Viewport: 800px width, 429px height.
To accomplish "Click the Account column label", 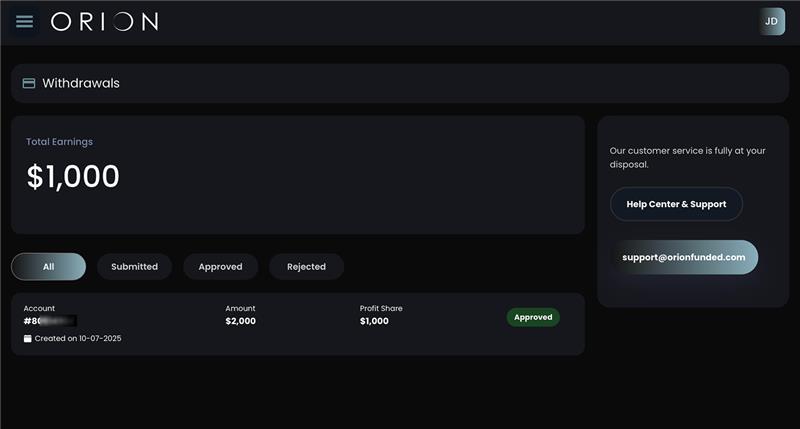I will 39,308.
